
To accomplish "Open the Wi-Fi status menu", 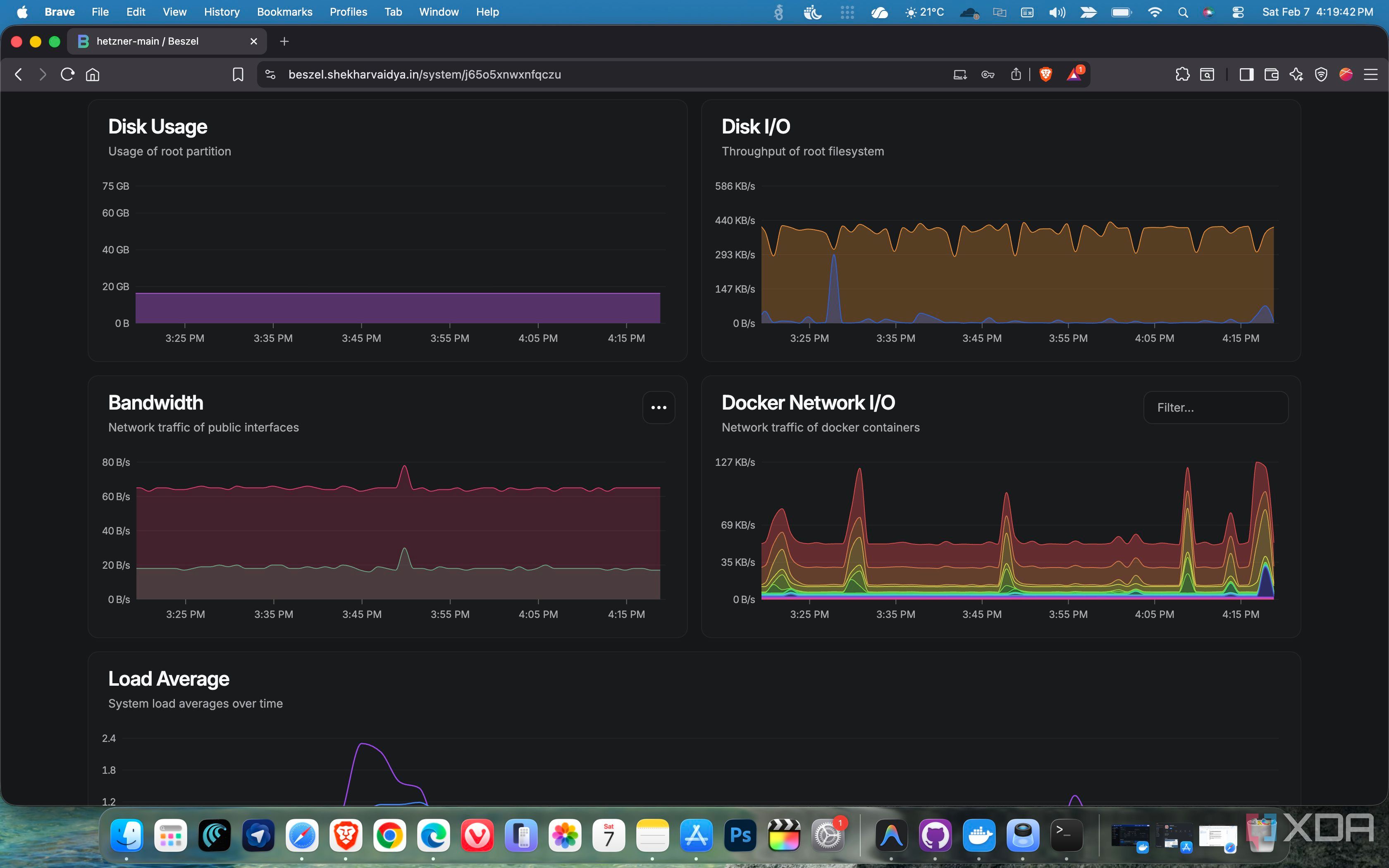I will click(x=1154, y=12).
